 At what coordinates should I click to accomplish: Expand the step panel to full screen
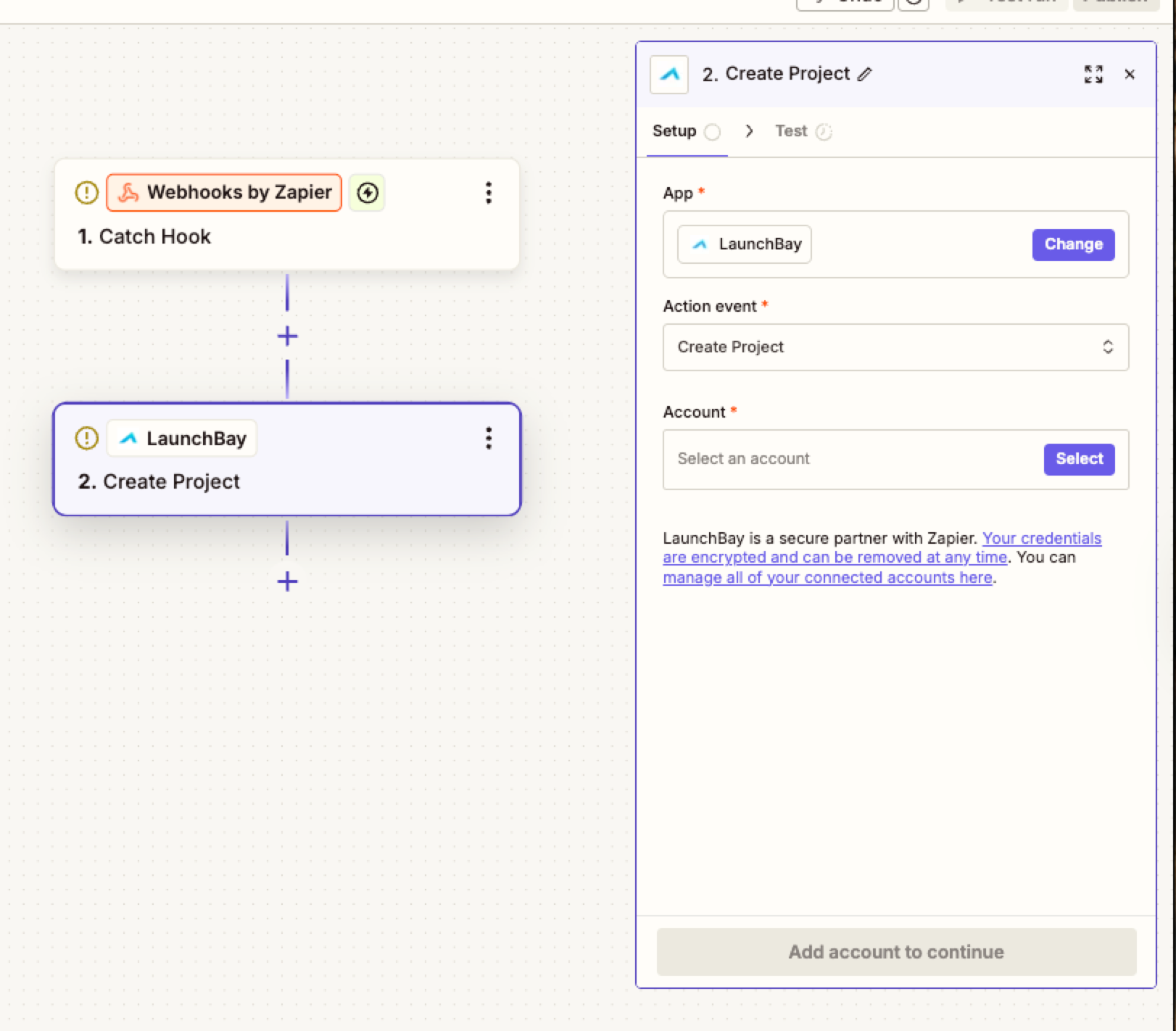click(1093, 74)
